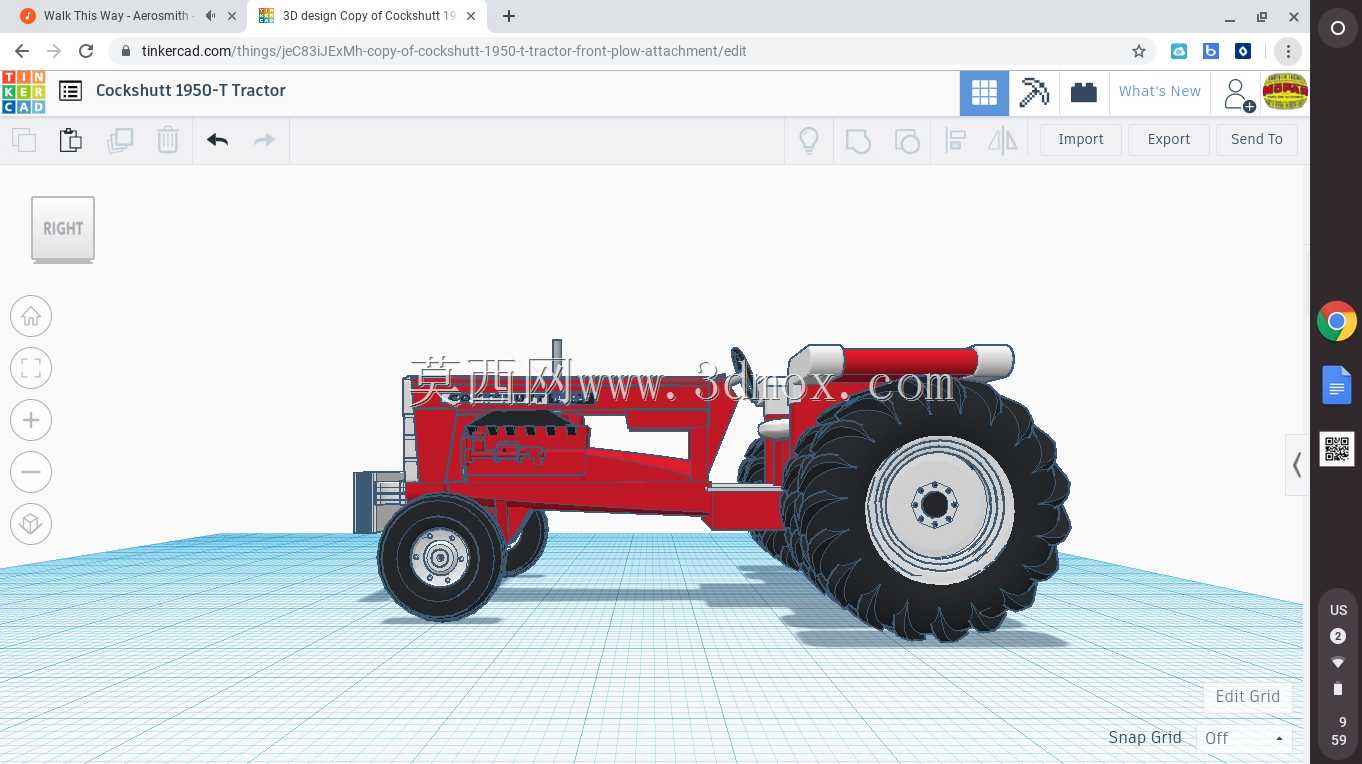Fit all in view
The height and width of the screenshot is (764, 1362).
click(31, 368)
